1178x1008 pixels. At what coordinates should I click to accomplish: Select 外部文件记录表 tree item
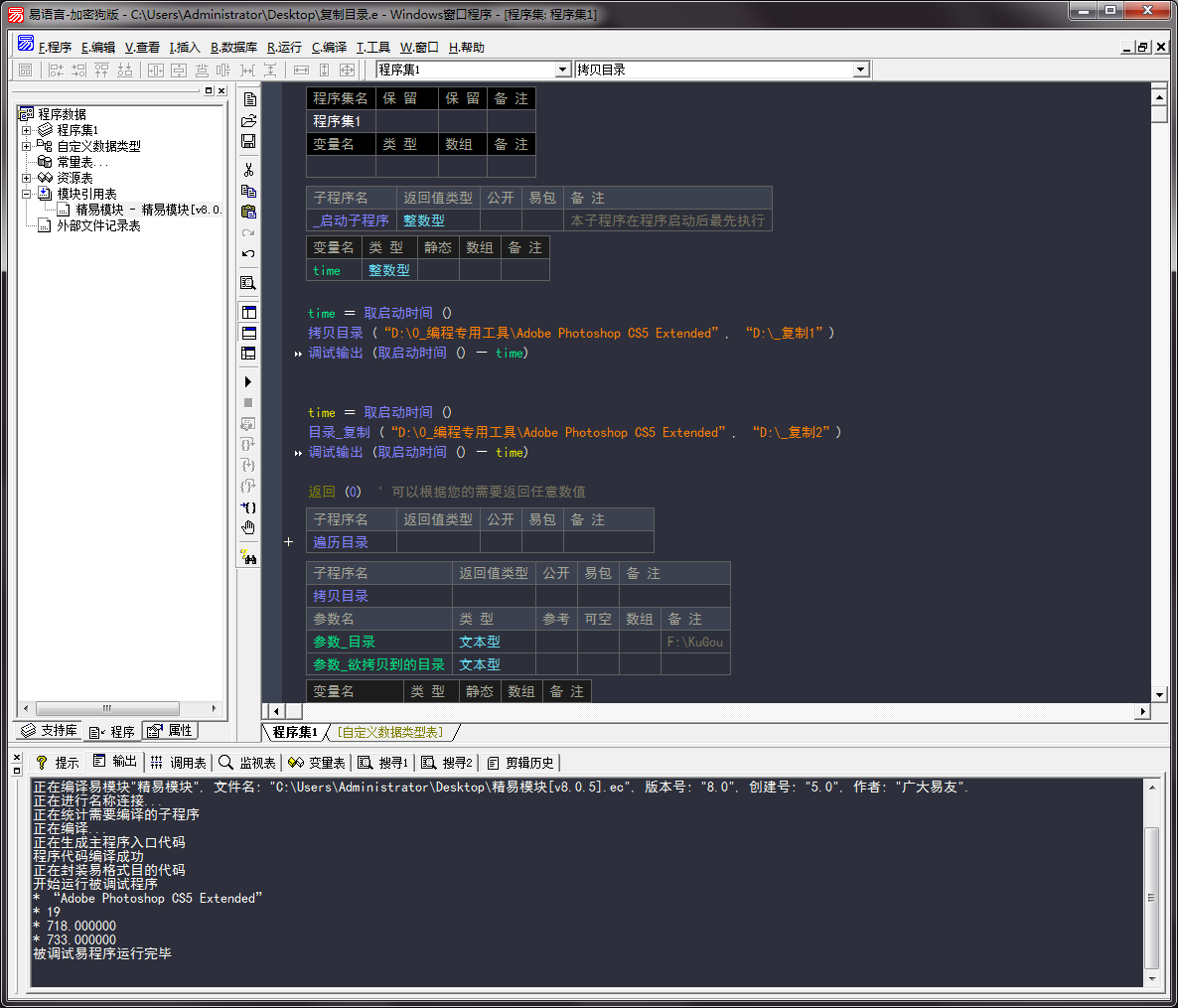[x=98, y=225]
